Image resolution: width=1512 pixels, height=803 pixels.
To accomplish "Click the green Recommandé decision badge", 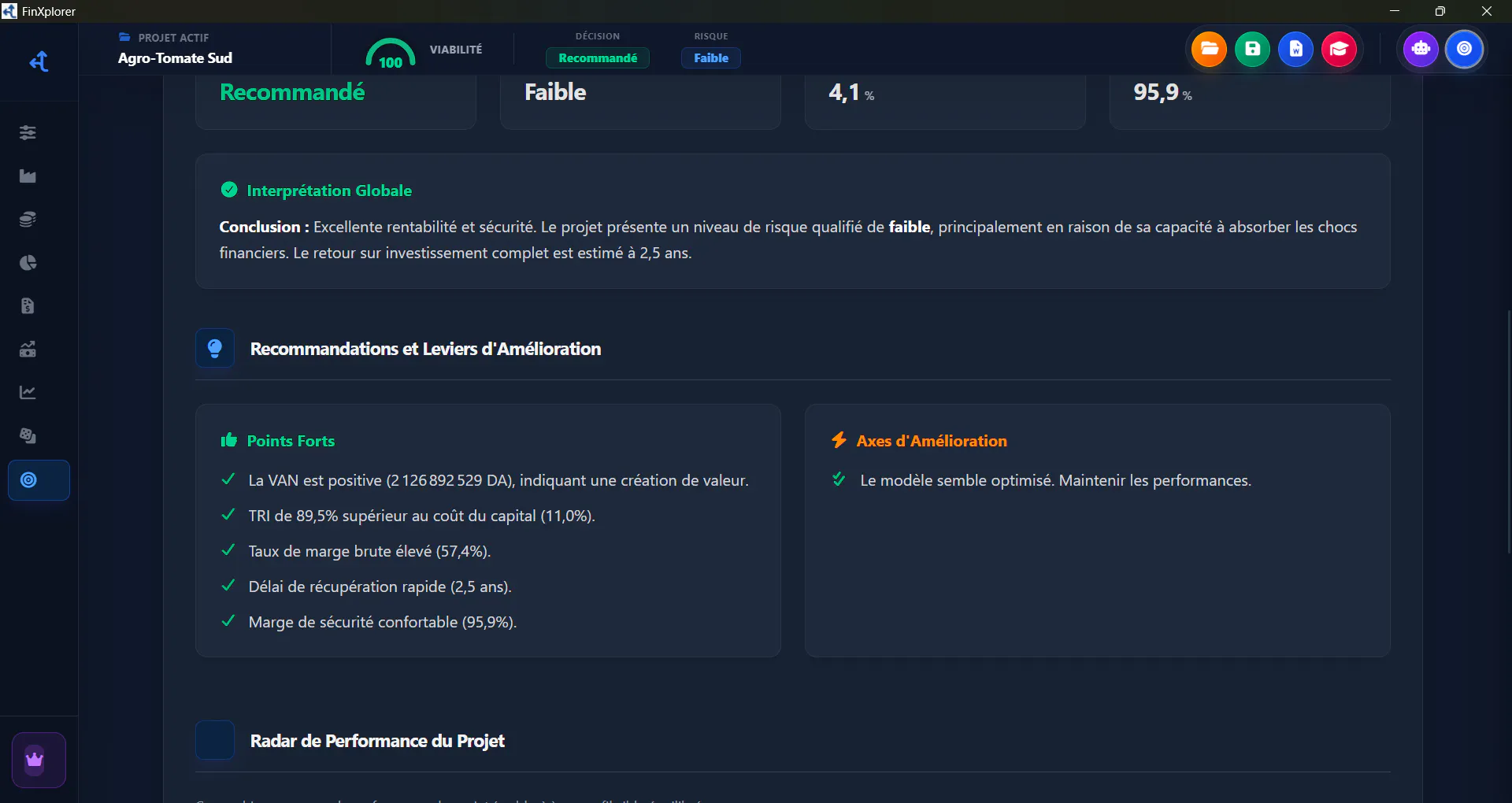I will click(598, 58).
